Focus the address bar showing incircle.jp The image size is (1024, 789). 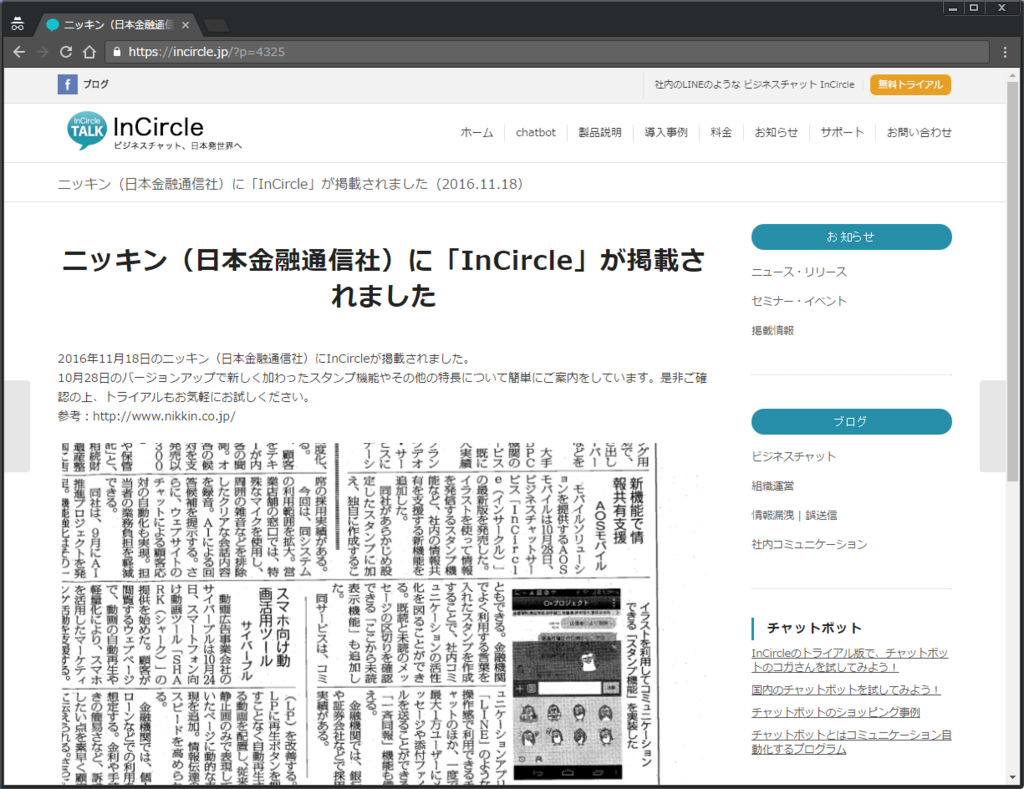click(547, 52)
